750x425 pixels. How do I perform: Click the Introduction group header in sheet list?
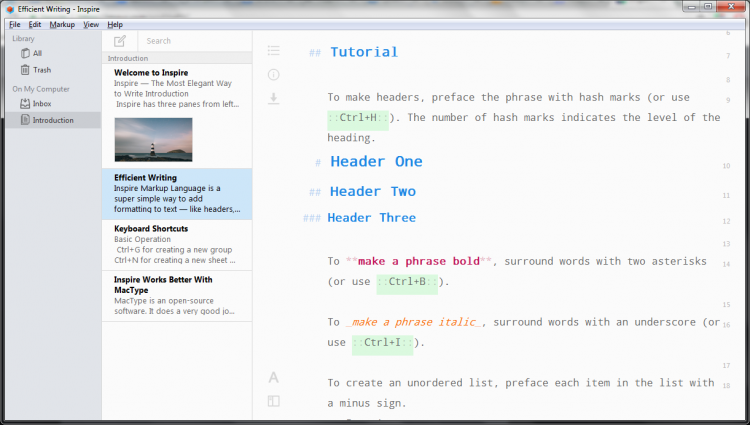[177, 58]
